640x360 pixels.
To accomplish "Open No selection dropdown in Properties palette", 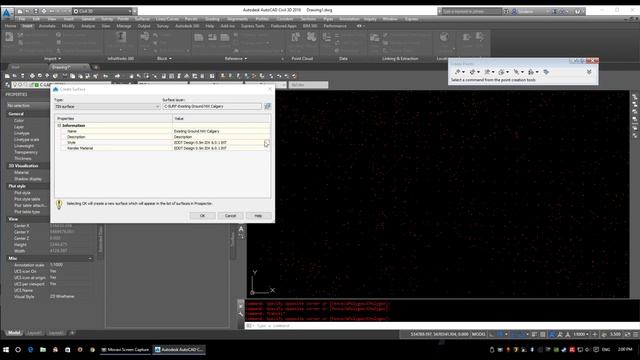I will coord(28,105).
